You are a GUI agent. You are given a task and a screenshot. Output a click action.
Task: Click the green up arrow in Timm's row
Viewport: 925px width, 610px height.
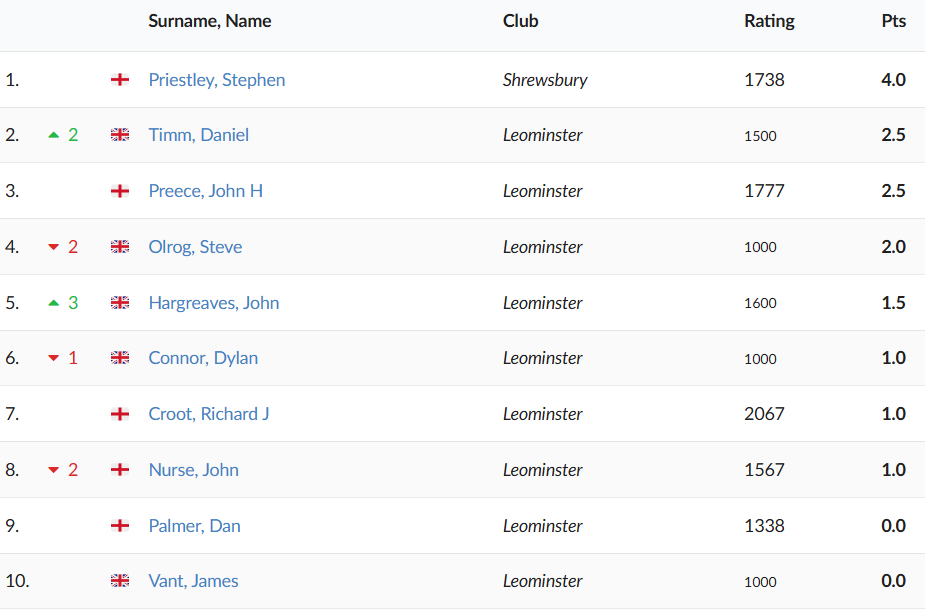[x=54, y=135]
